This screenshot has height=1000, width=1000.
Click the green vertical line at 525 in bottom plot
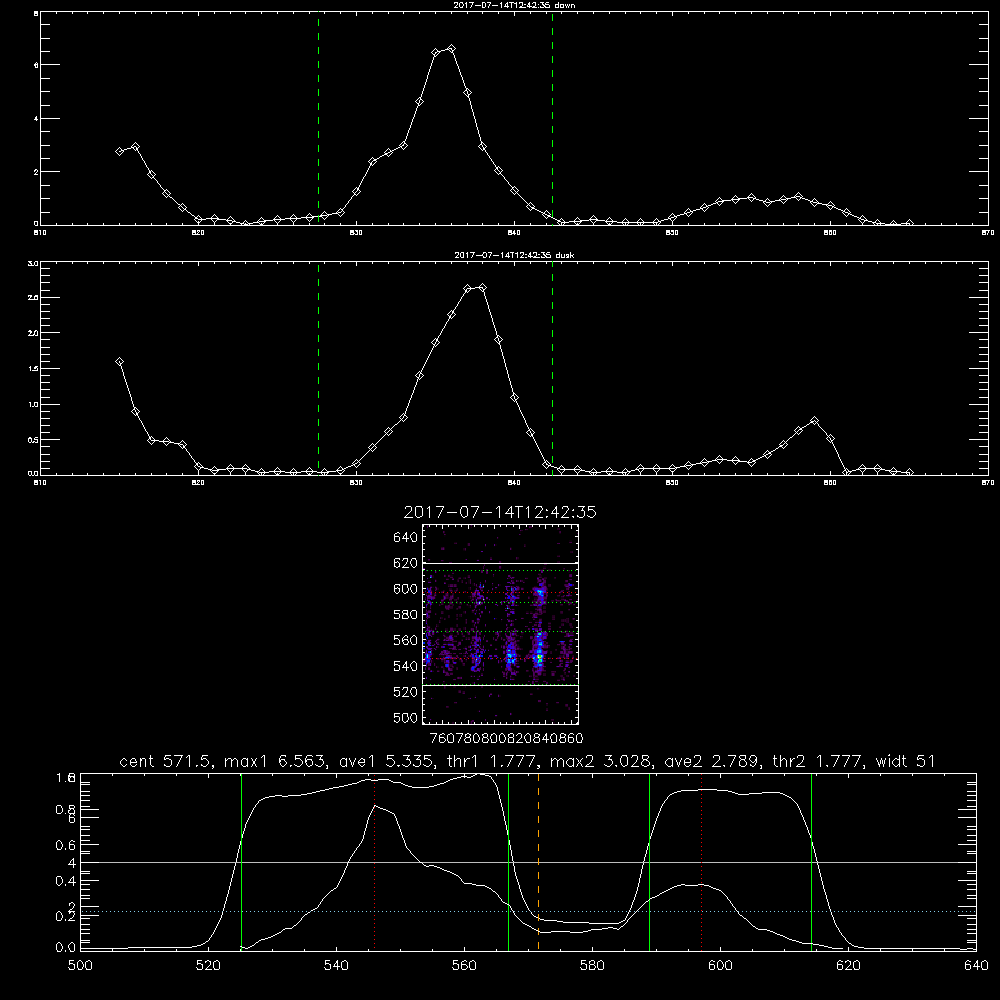(241, 861)
